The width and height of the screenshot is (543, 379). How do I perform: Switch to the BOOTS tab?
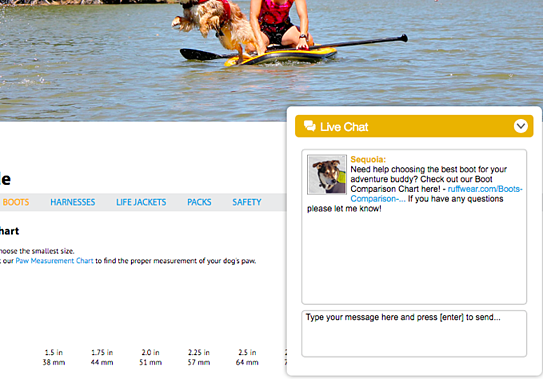16,202
